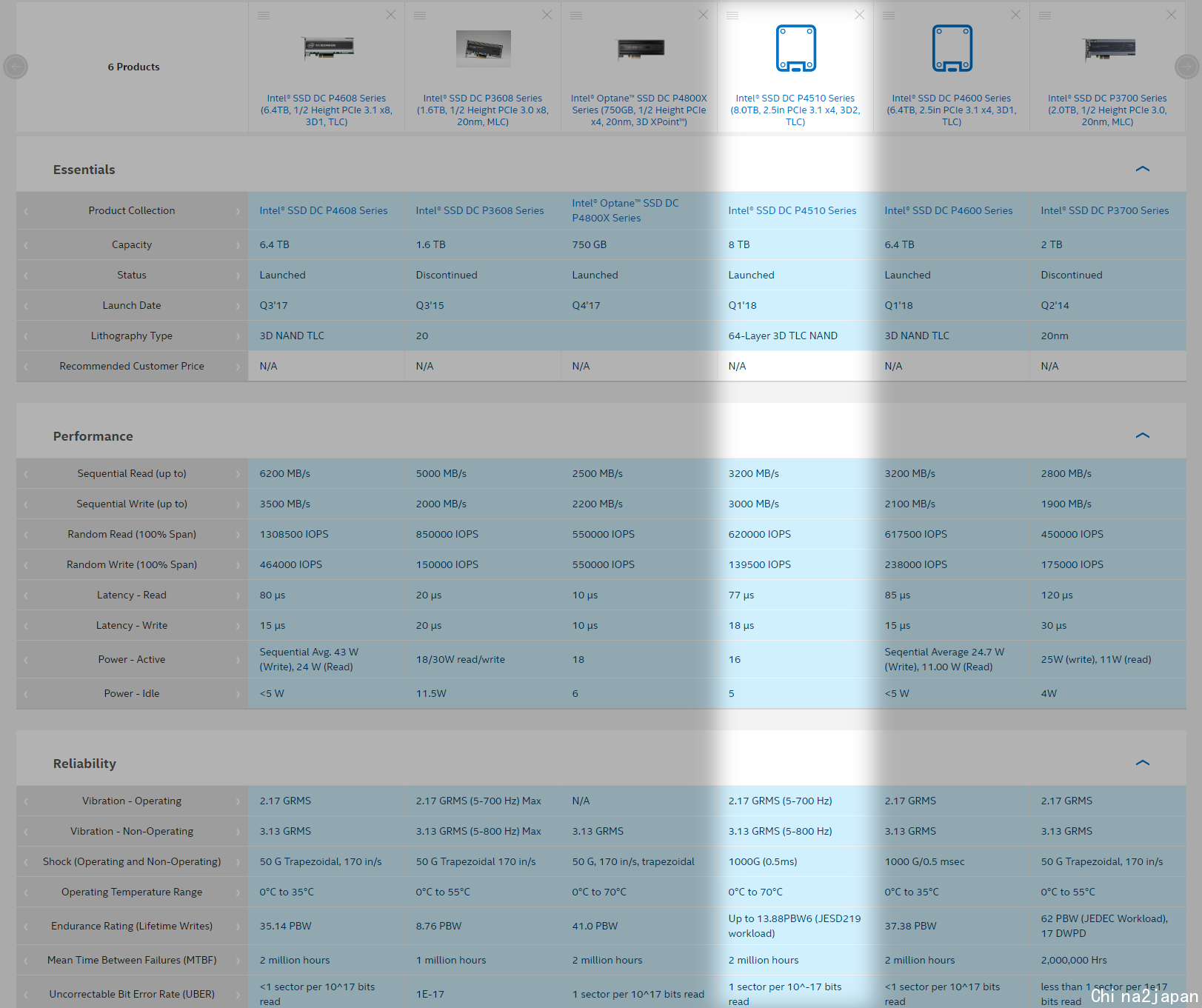Click the 37.38 PBW endurance cell
Viewport: 1202px width, 1008px height.
pos(910,926)
